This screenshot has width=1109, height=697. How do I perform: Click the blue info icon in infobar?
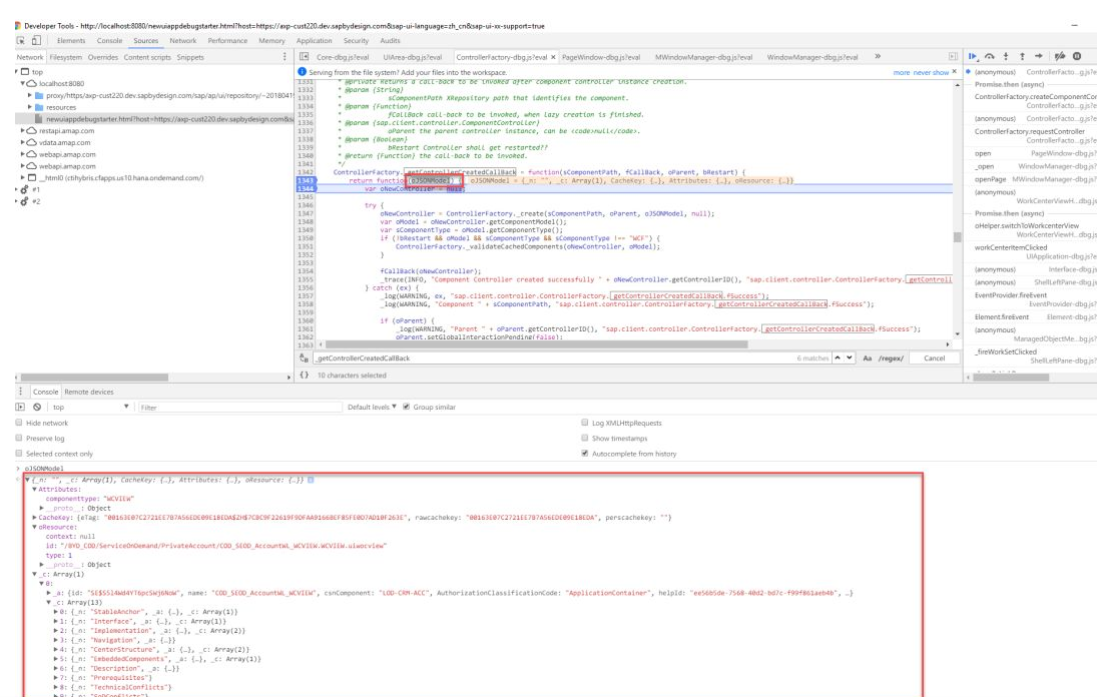tap(302, 71)
